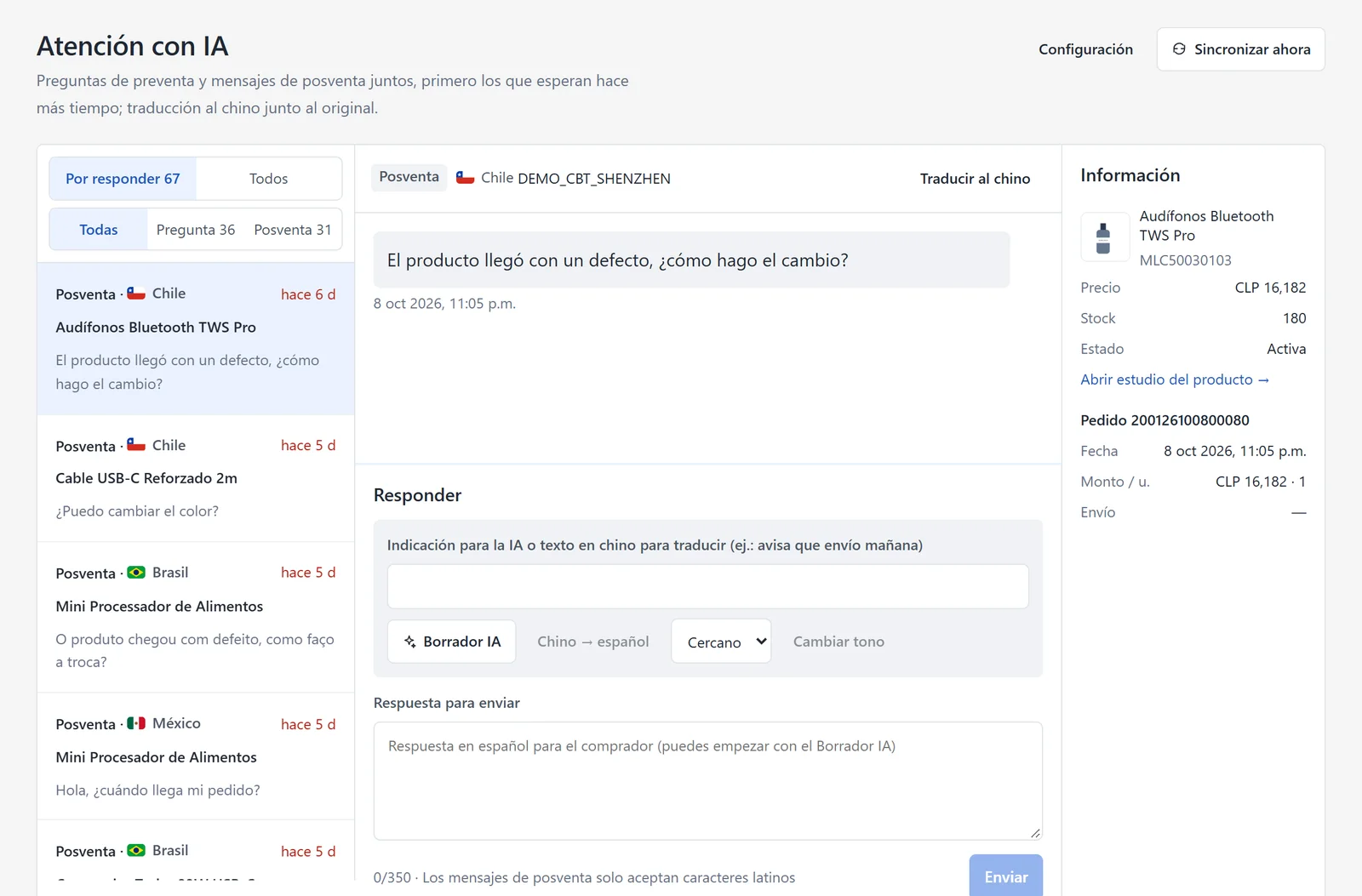Click the Stock value 180
The image size is (1362, 896).
1294,318
